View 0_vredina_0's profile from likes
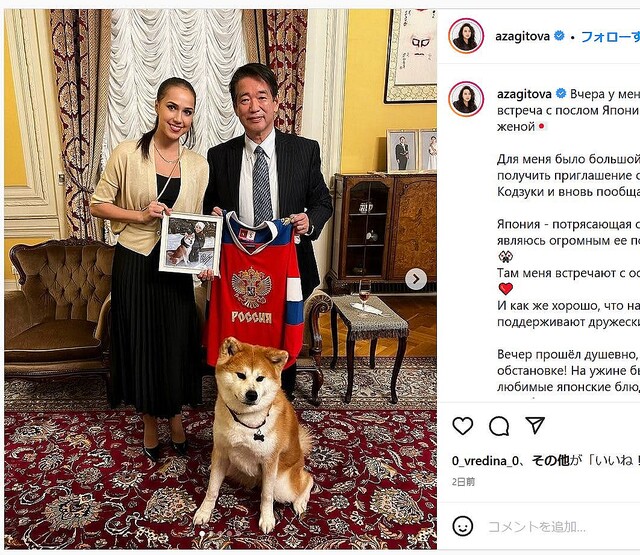This screenshot has width=640, height=555. tap(485, 461)
